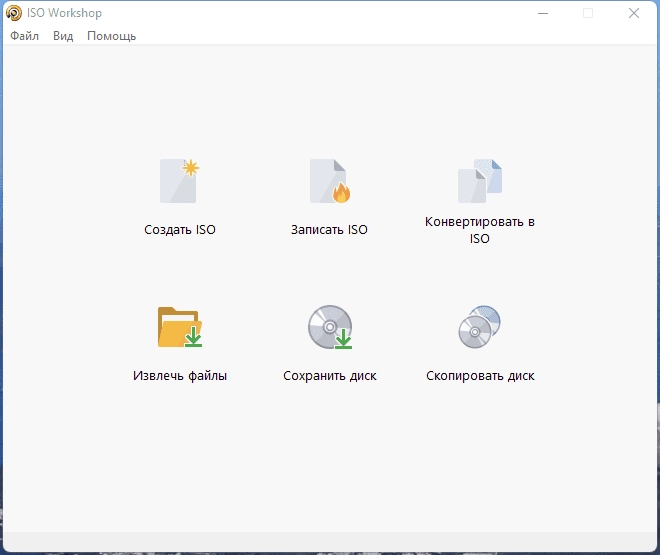Click the Скопировать диск label
The height and width of the screenshot is (555, 660).
point(480,375)
